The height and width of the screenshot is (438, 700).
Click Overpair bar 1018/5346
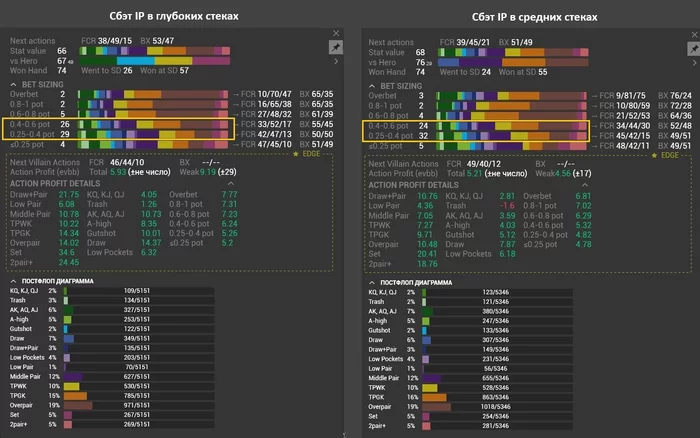497,407
